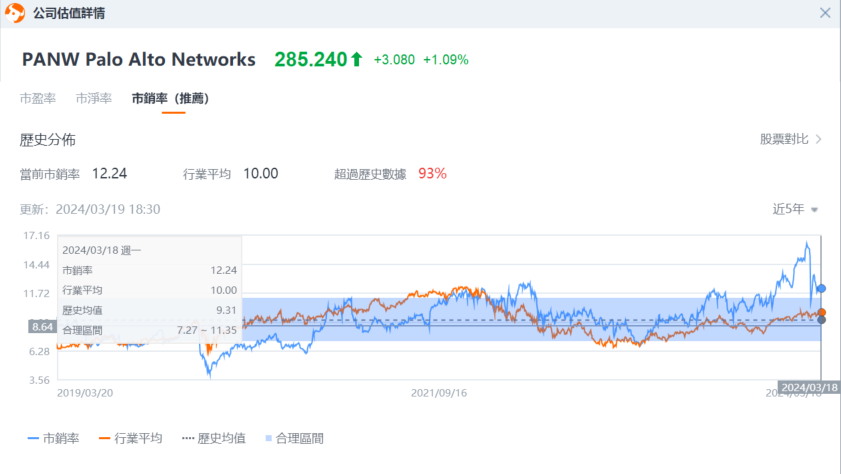This screenshot has height=474, width=841.
Task: Click the 當前市銷率 value 12.24
Action: coord(109,174)
